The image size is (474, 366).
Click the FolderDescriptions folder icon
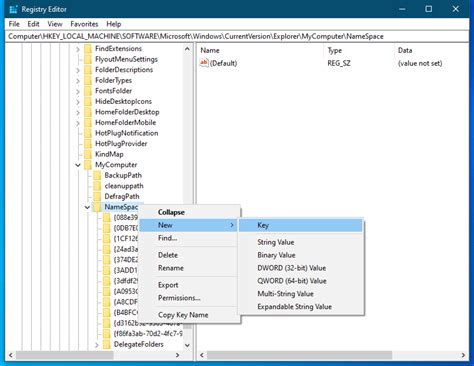pyautogui.click(x=88, y=70)
